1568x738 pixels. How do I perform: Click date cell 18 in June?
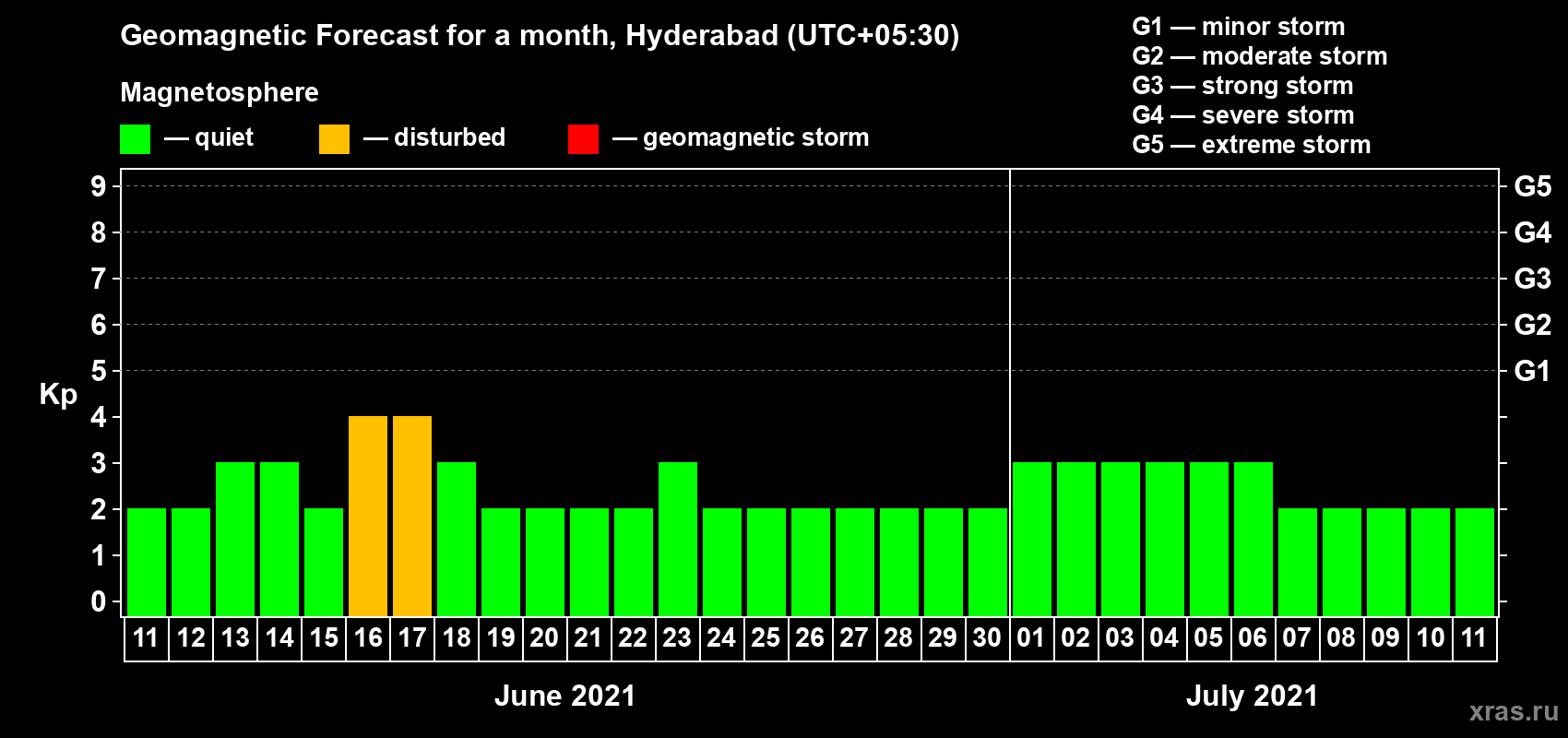click(x=457, y=638)
